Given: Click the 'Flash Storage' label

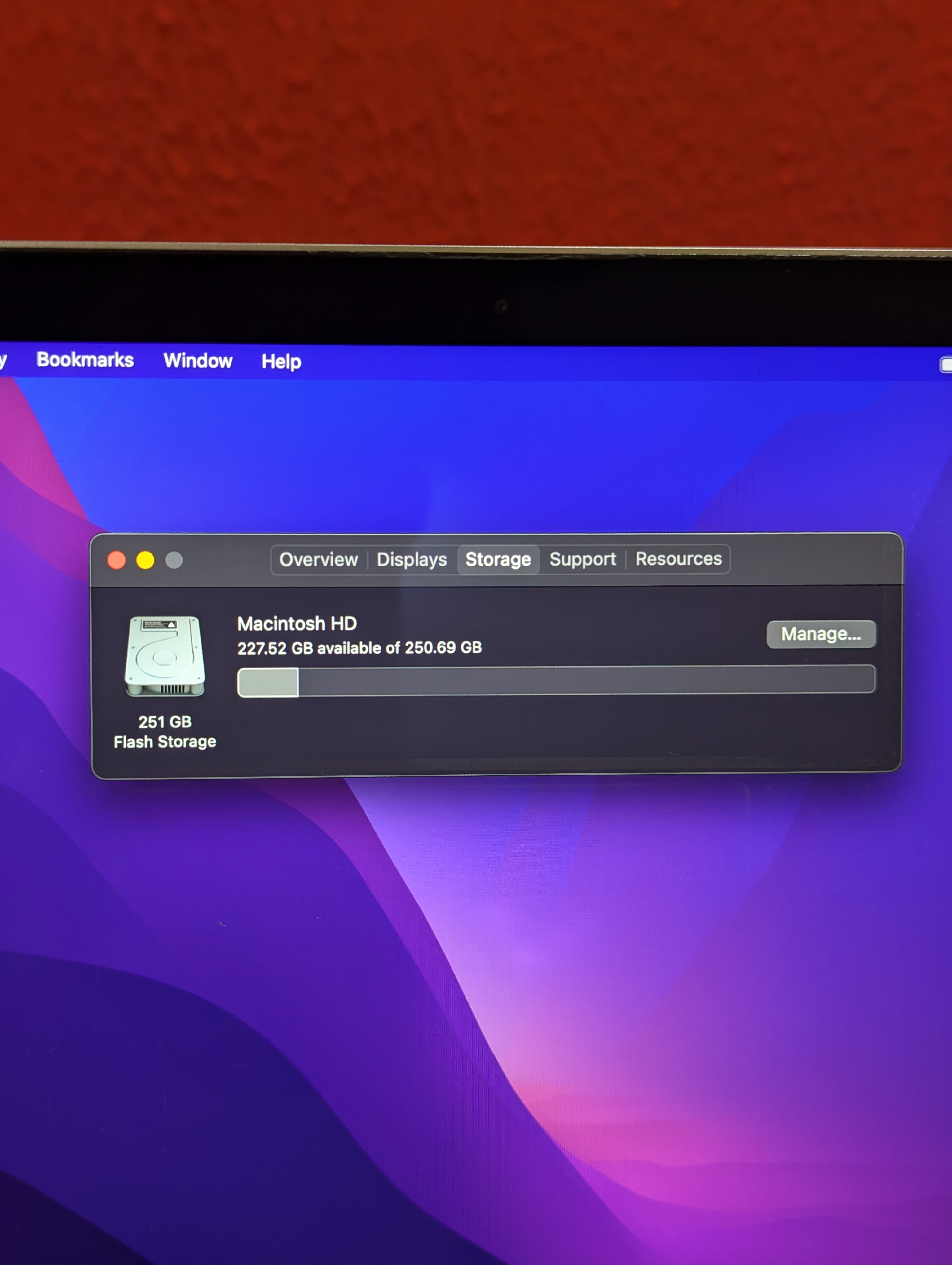Looking at the screenshot, I should pos(165,742).
